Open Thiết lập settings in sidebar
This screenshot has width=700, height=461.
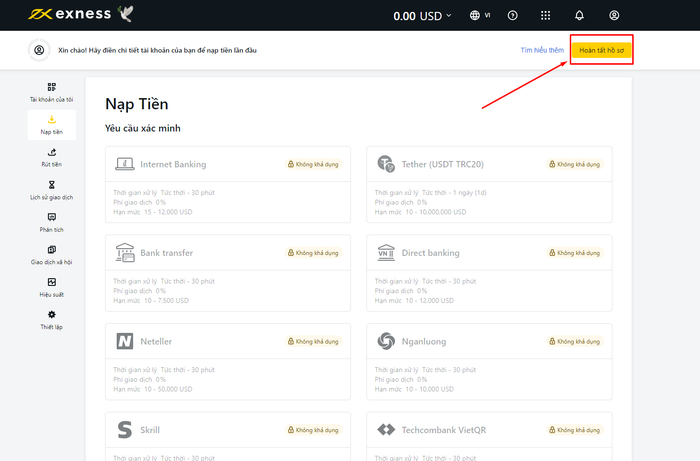pyautogui.click(x=51, y=320)
